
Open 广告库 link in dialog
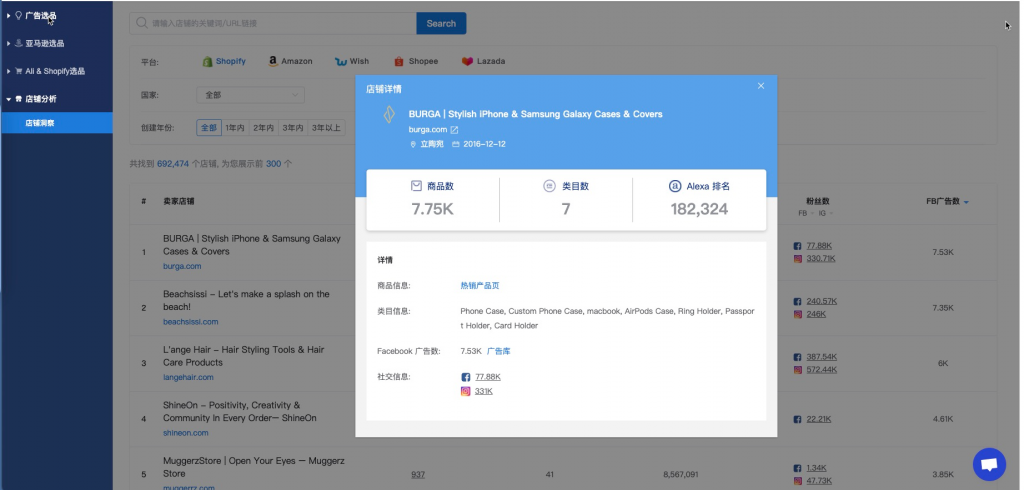(x=499, y=351)
